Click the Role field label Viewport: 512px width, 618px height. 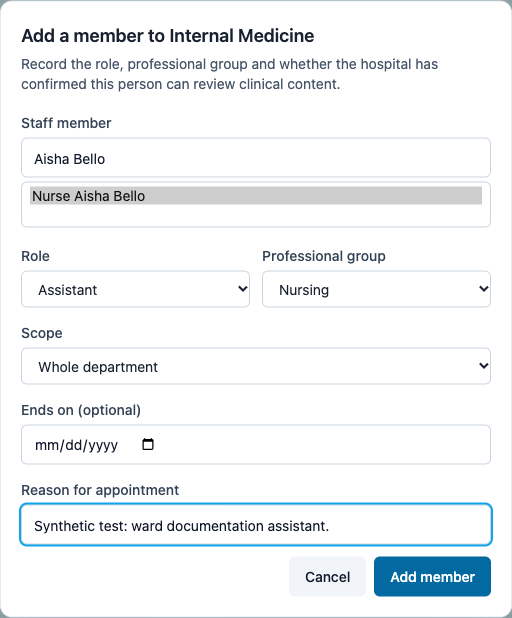(35, 256)
